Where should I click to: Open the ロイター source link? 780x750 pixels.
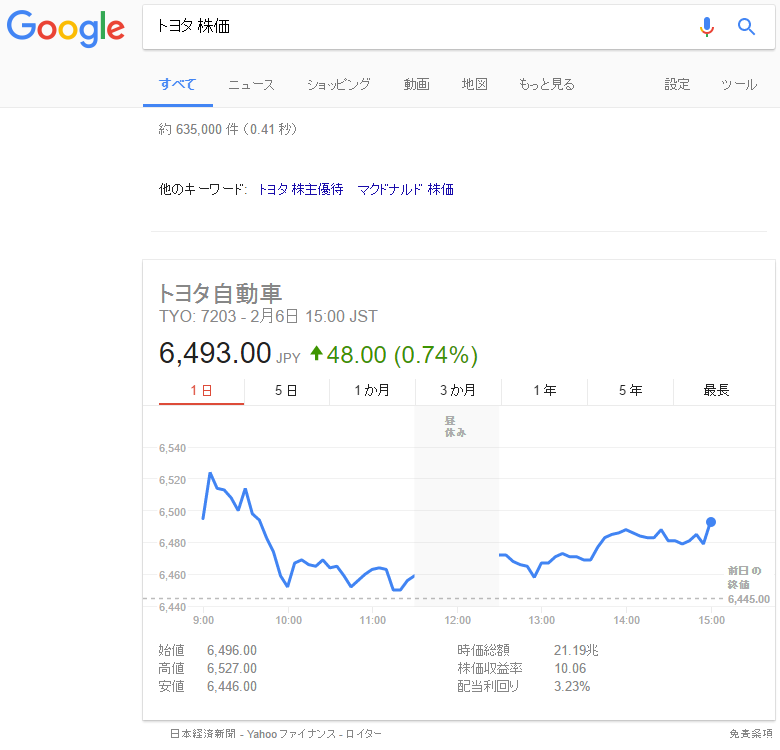click(364, 734)
